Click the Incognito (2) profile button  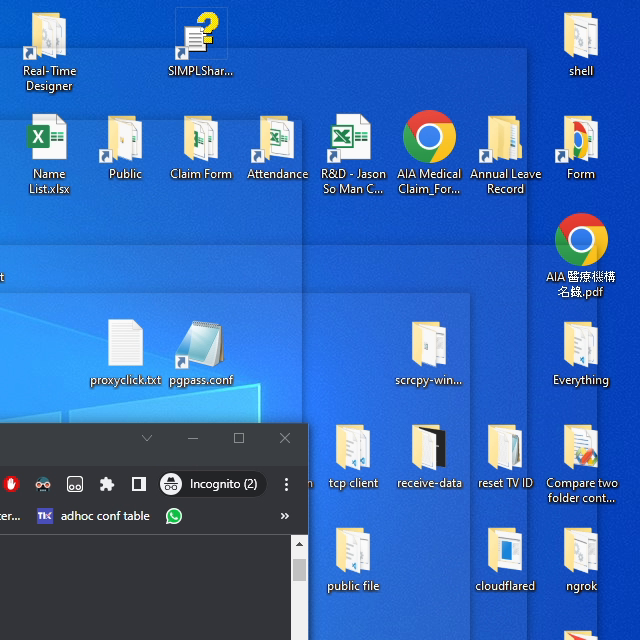click(212, 484)
